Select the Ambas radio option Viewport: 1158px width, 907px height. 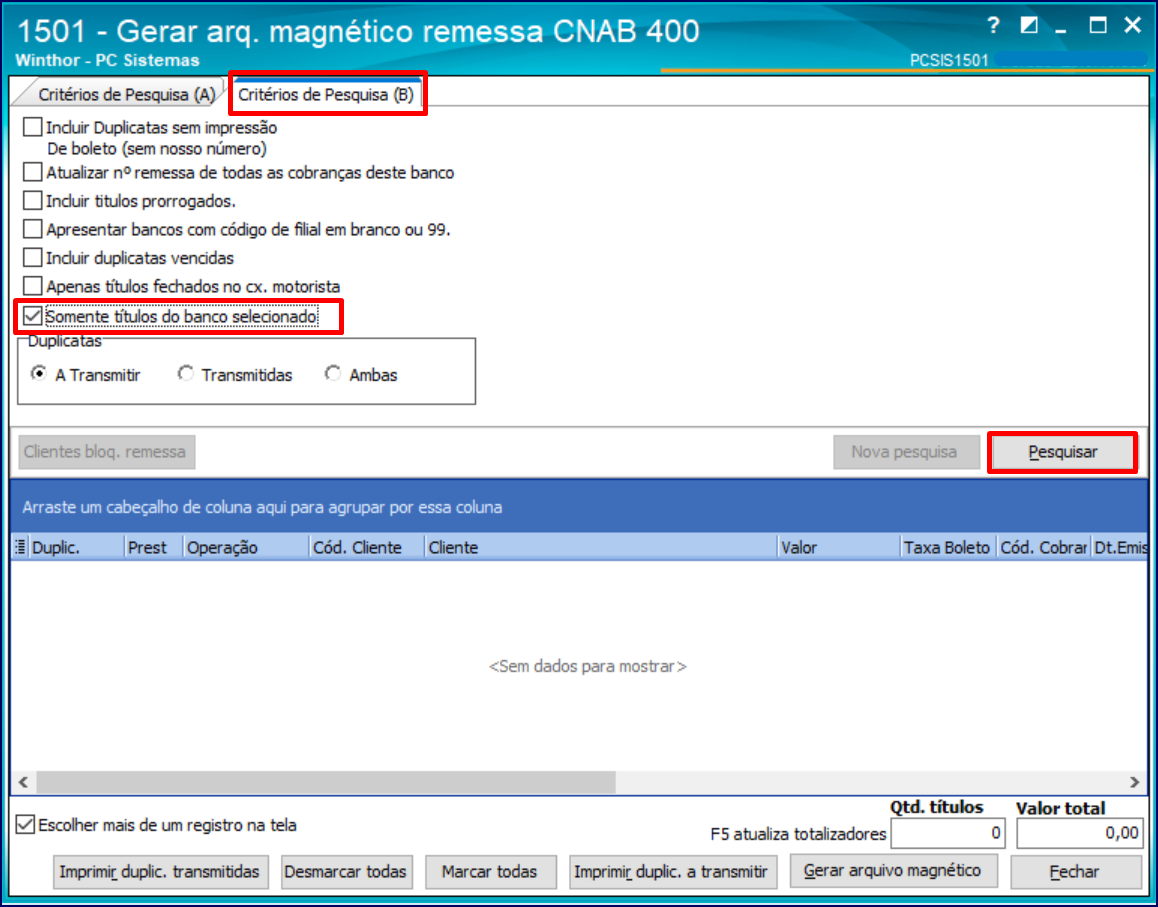pyautogui.click(x=333, y=374)
